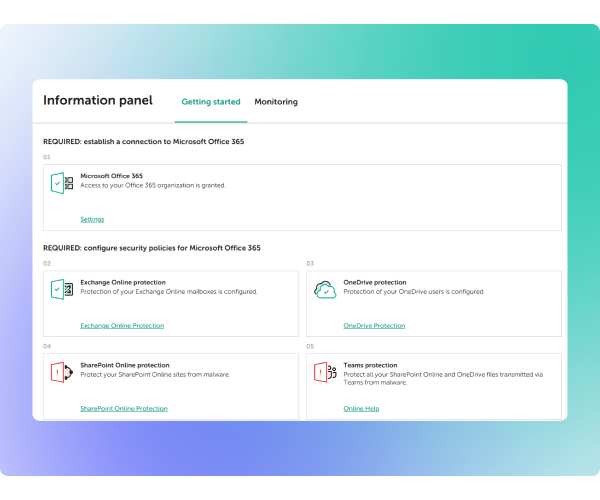Open the Online Help link under Teams

click(x=361, y=409)
